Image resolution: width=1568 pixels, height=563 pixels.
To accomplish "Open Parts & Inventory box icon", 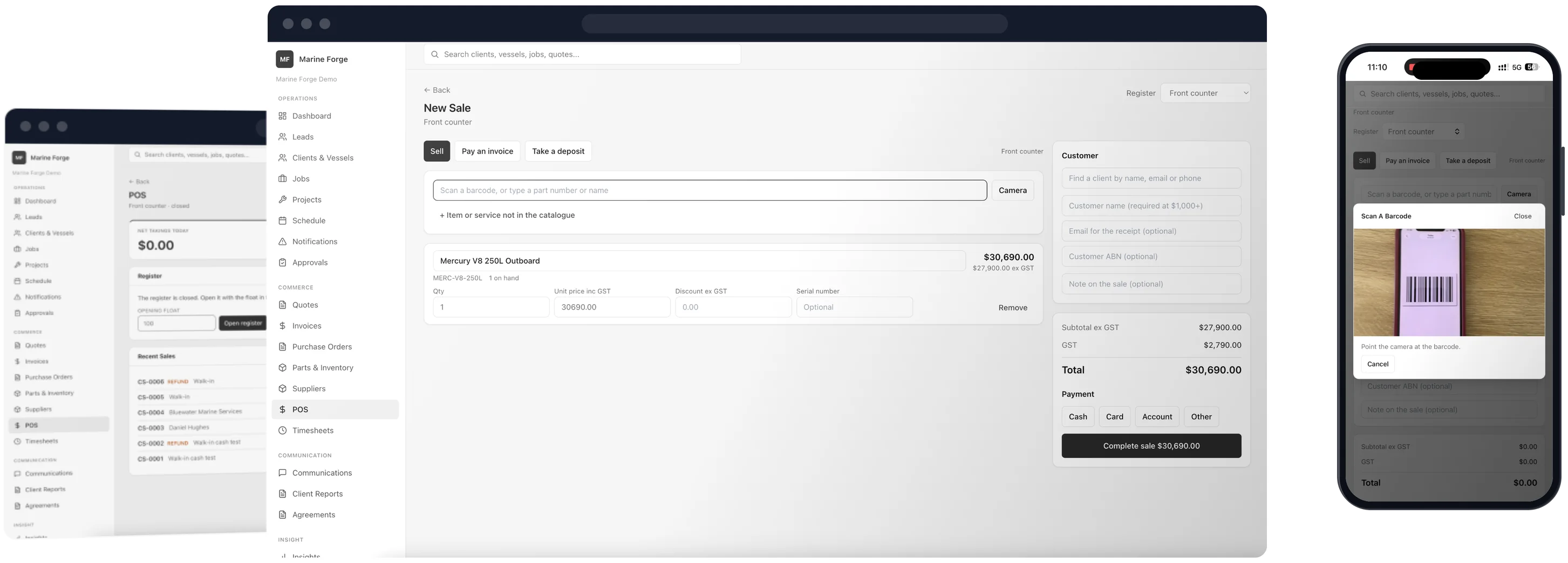I will [x=282, y=368].
